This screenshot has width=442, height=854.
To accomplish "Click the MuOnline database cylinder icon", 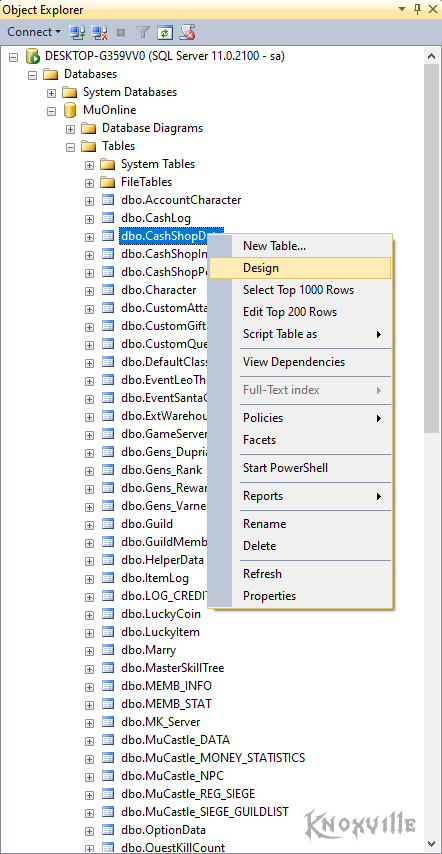I will click(x=70, y=110).
